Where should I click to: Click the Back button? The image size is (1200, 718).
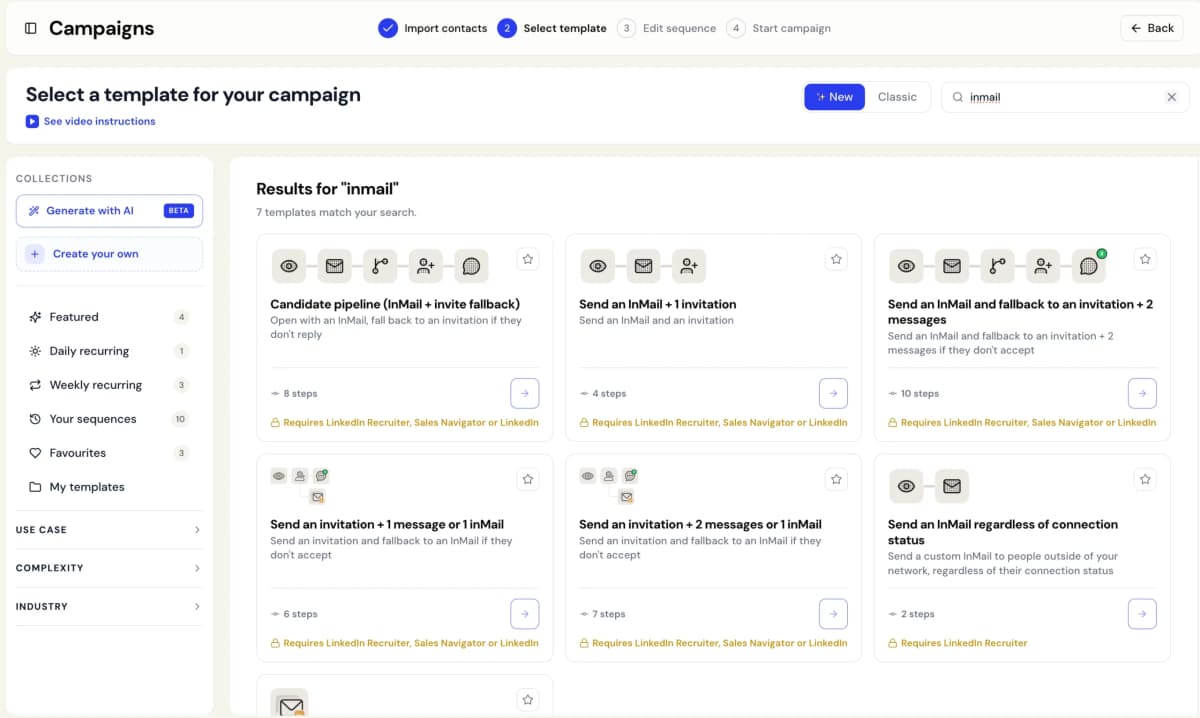click(x=1152, y=28)
